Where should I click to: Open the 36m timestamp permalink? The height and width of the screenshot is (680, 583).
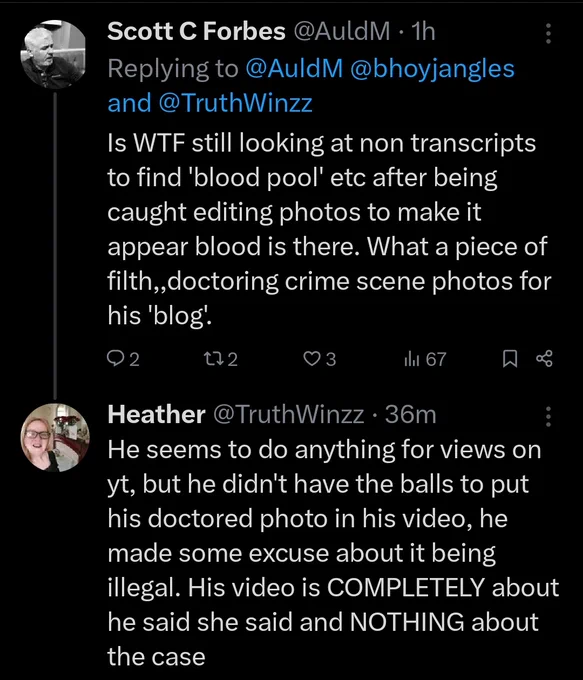click(x=410, y=414)
